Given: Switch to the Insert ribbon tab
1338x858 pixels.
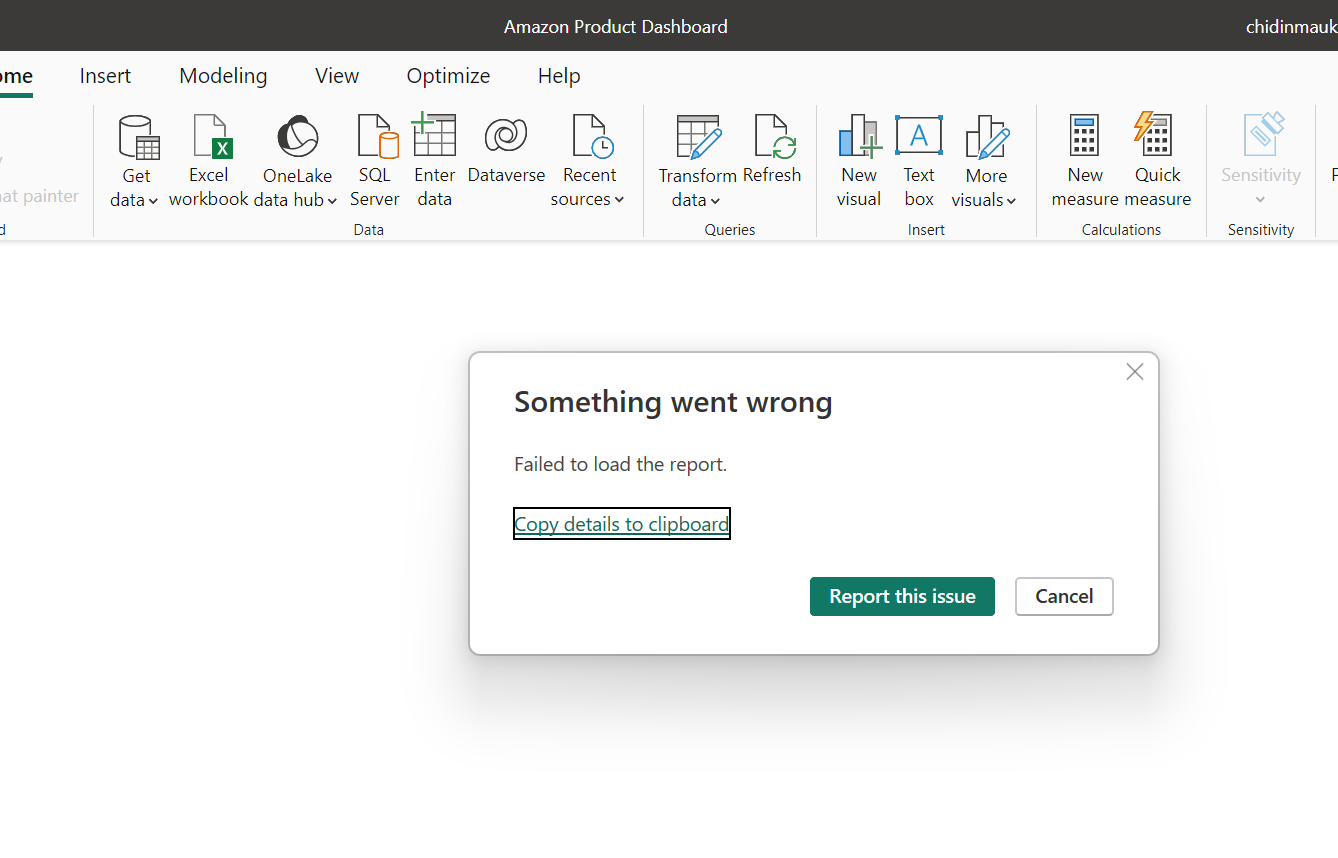Looking at the screenshot, I should click(105, 76).
